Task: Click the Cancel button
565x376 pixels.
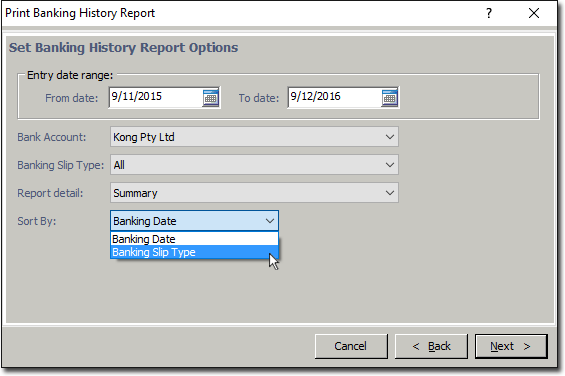Action: (351, 346)
